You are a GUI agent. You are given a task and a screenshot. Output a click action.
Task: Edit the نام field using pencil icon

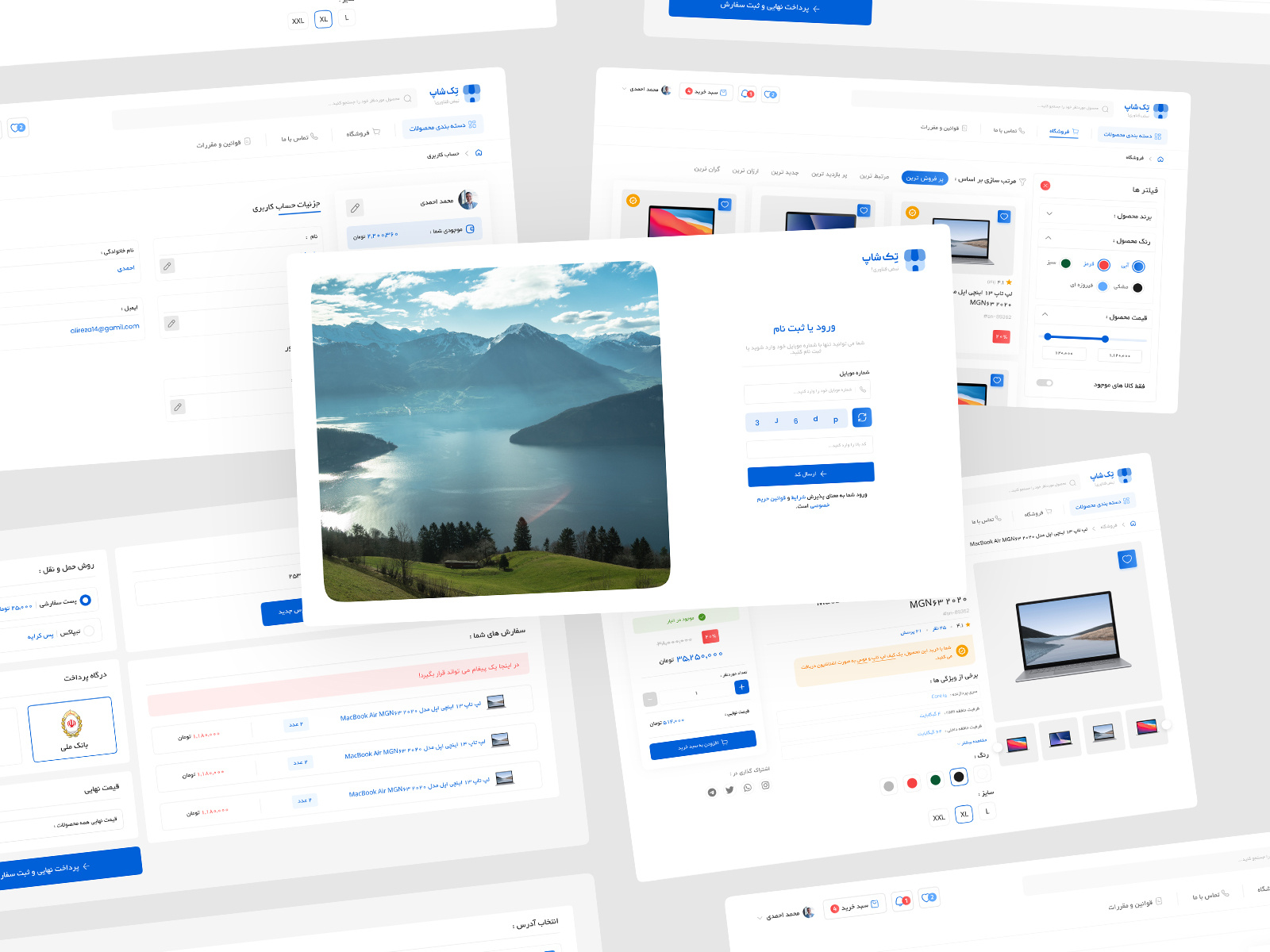(x=167, y=267)
